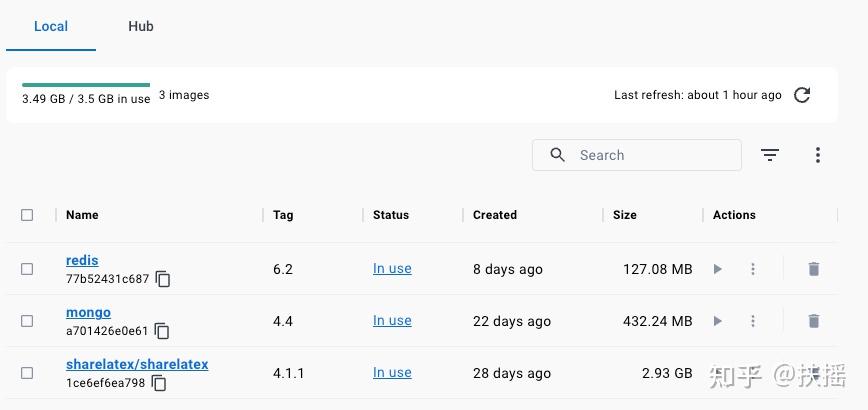The width and height of the screenshot is (868, 410).
Task: Run the mongo image
Action: coord(718,321)
